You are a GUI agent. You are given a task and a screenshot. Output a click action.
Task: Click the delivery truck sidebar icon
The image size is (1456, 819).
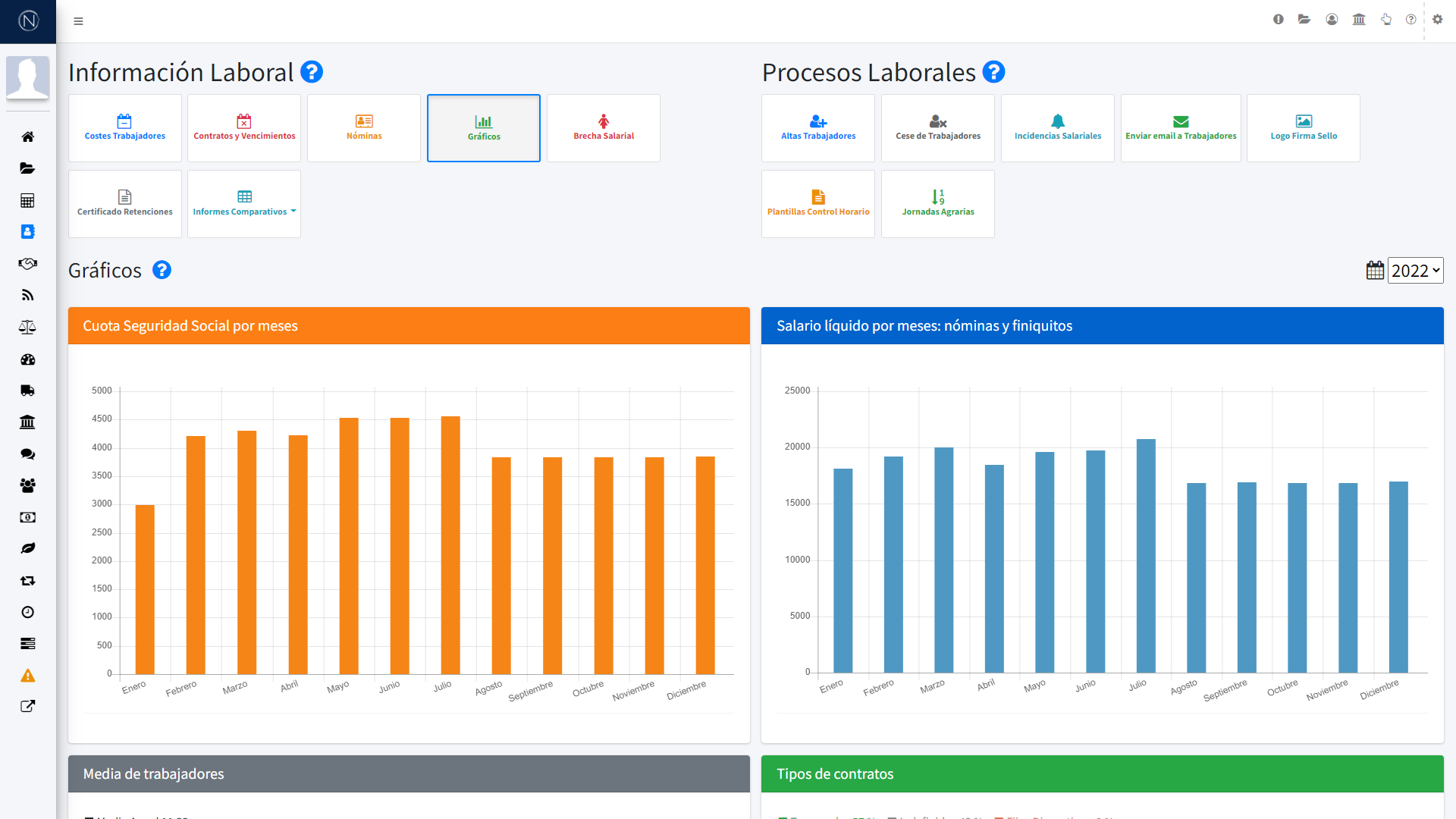(x=28, y=391)
